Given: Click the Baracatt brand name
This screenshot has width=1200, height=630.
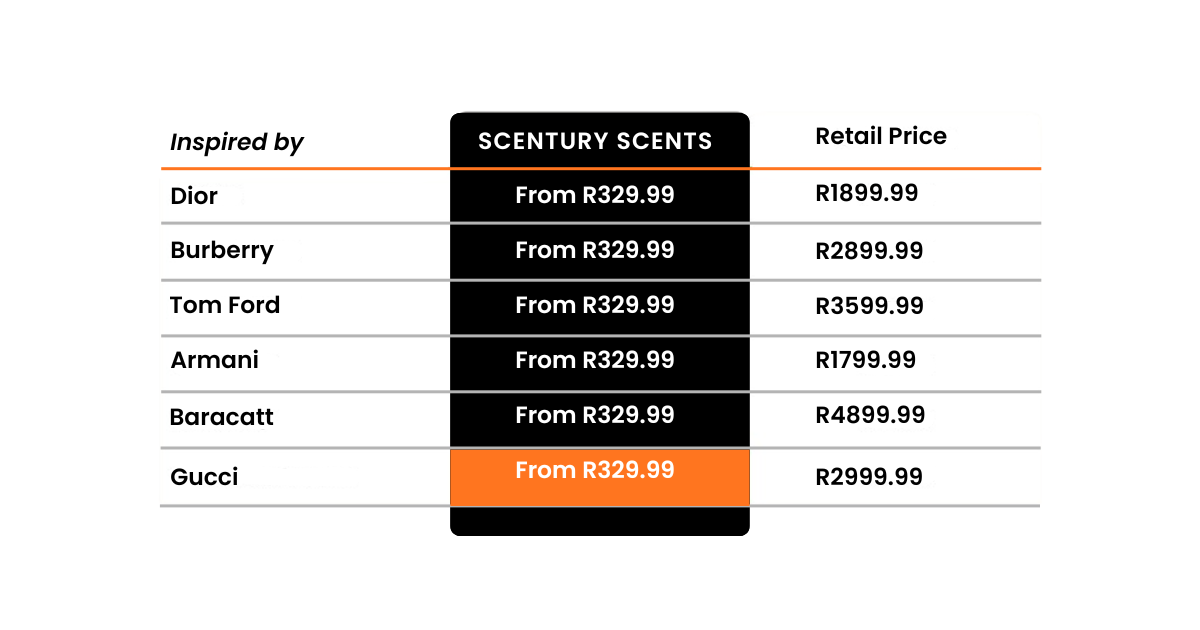Looking at the screenshot, I should point(222,417).
